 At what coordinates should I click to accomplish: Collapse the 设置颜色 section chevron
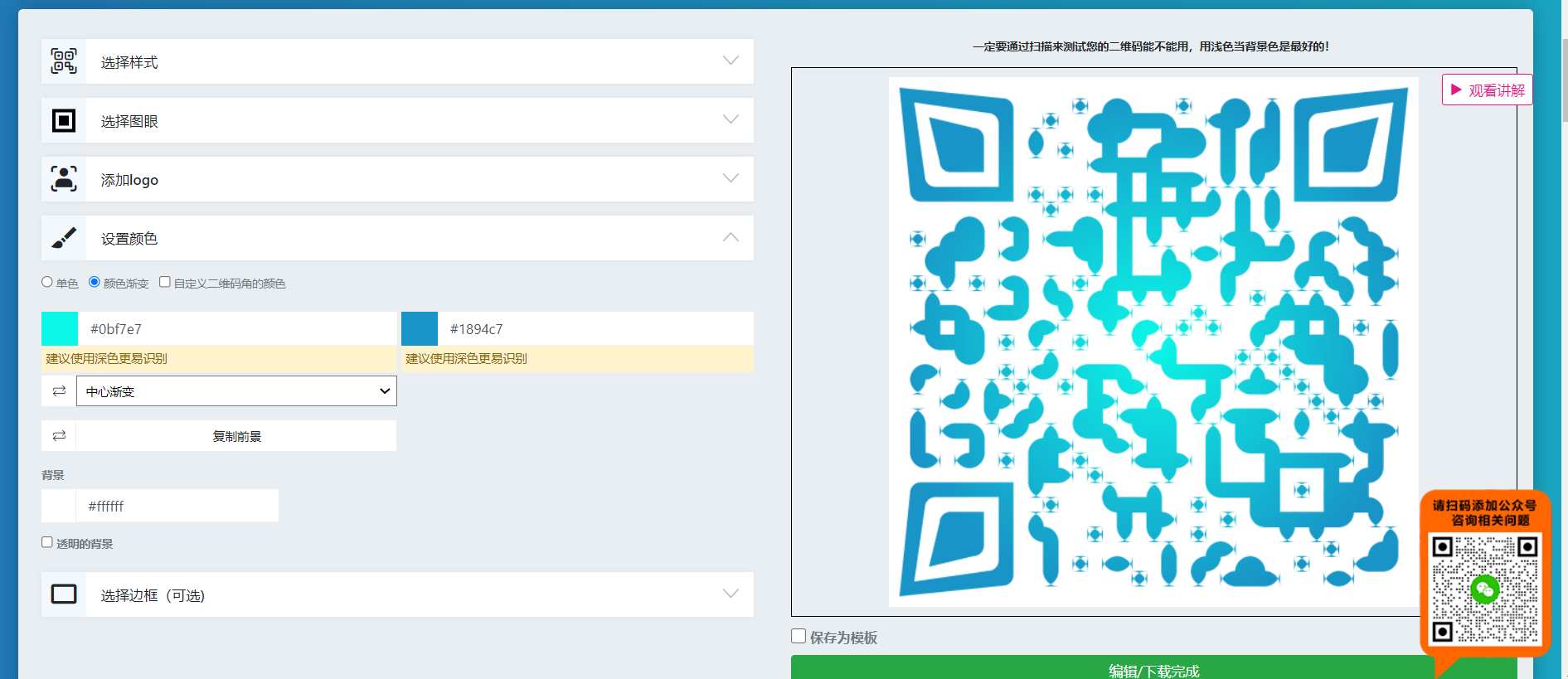[x=731, y=237]
